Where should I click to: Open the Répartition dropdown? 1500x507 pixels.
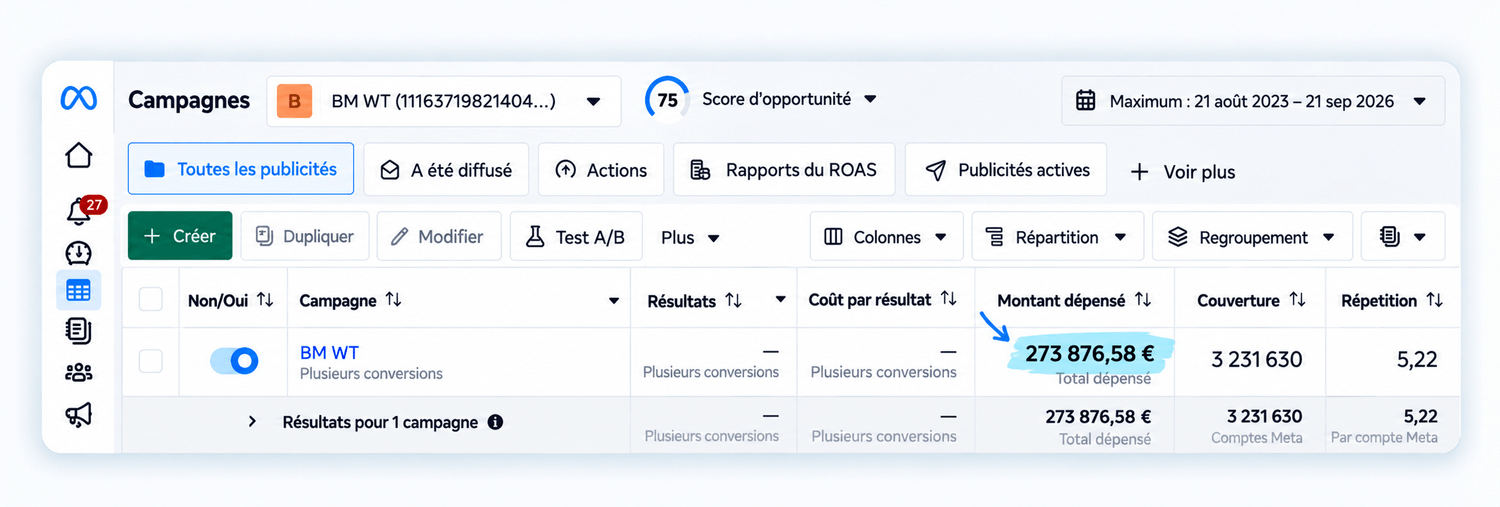pos(1057,237)
